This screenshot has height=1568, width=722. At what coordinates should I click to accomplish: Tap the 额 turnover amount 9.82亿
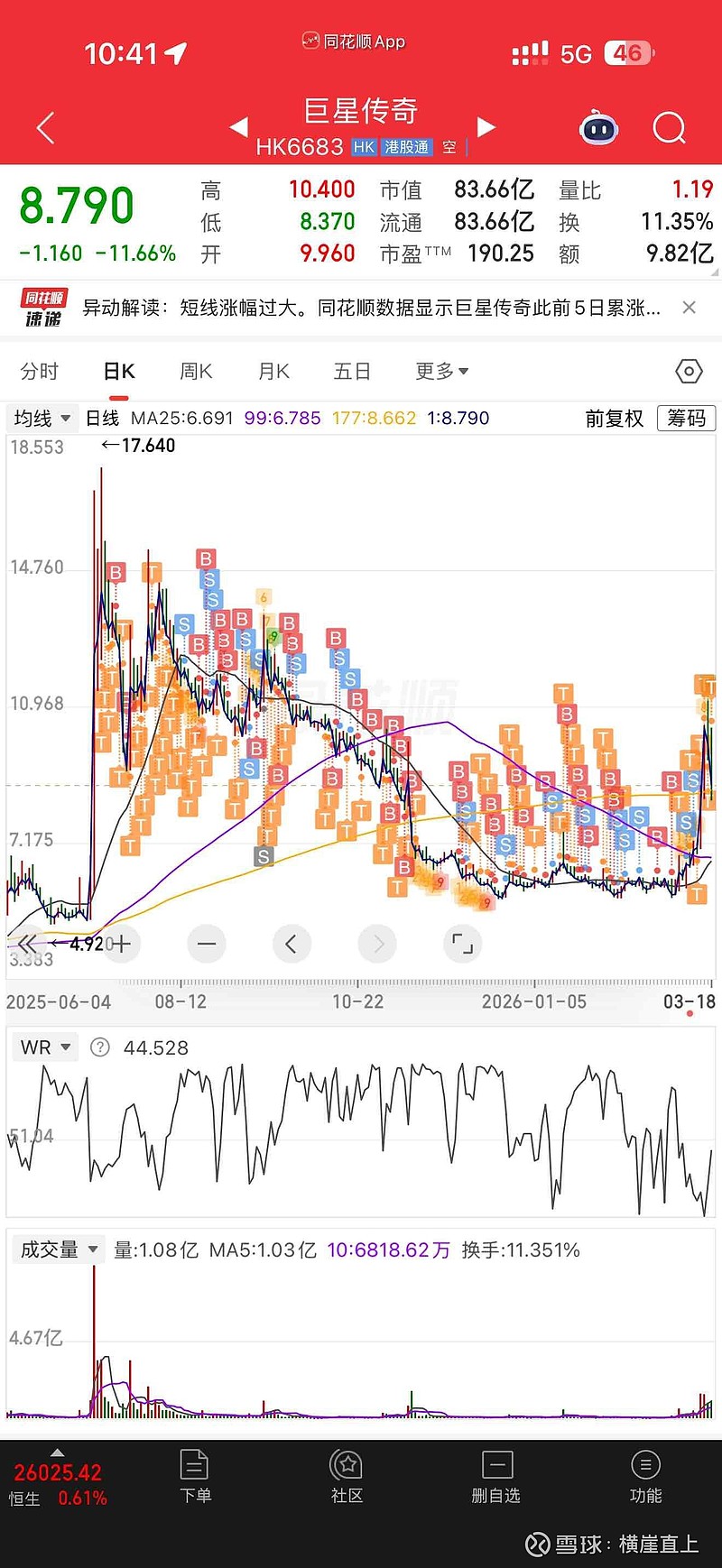[x=680, y=254]
